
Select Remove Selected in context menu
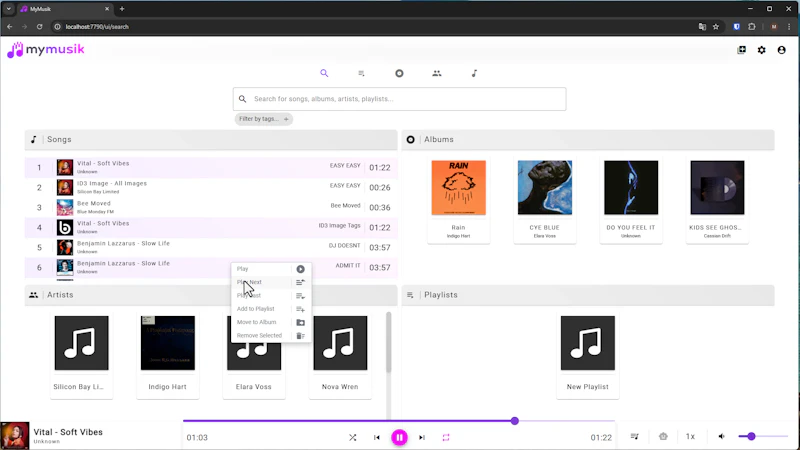[x=271, y=335]
